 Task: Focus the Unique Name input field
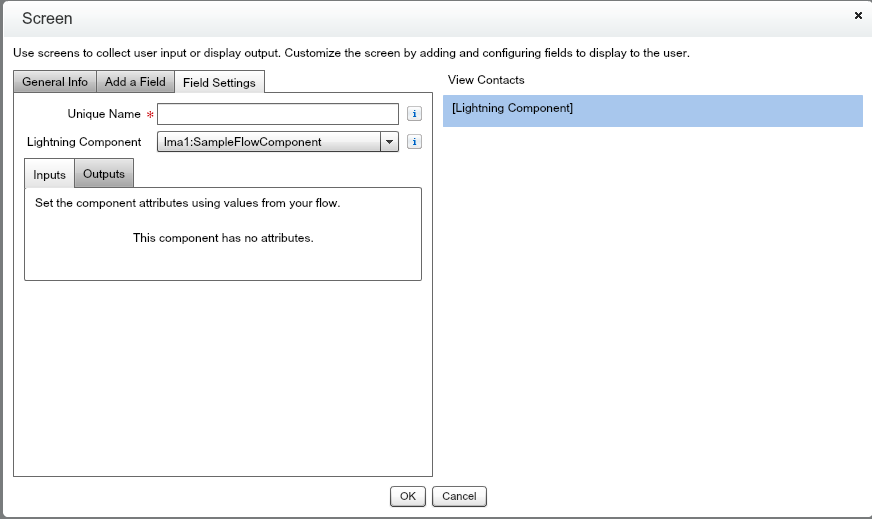click(x=278, y=114)
